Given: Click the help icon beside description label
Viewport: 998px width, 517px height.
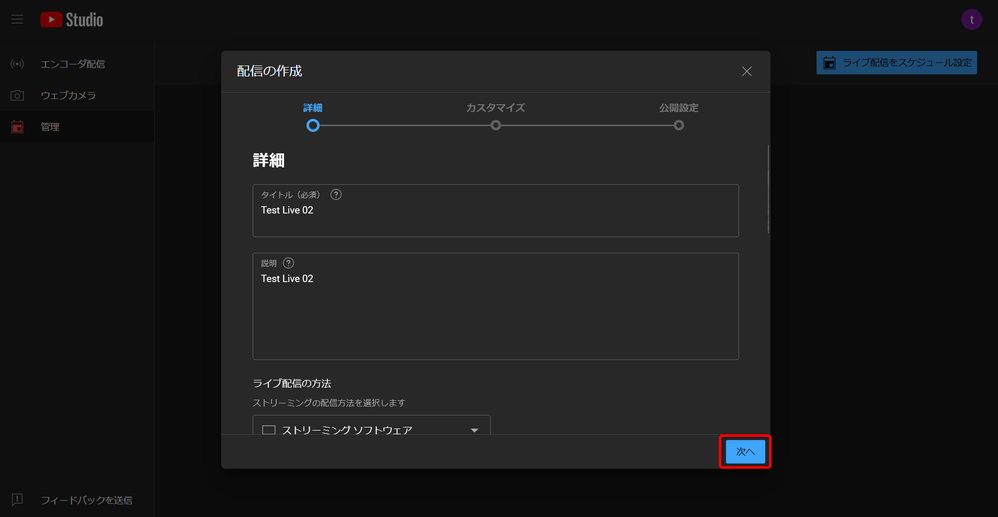Looking at the screenshot, I should click(288, 263).
